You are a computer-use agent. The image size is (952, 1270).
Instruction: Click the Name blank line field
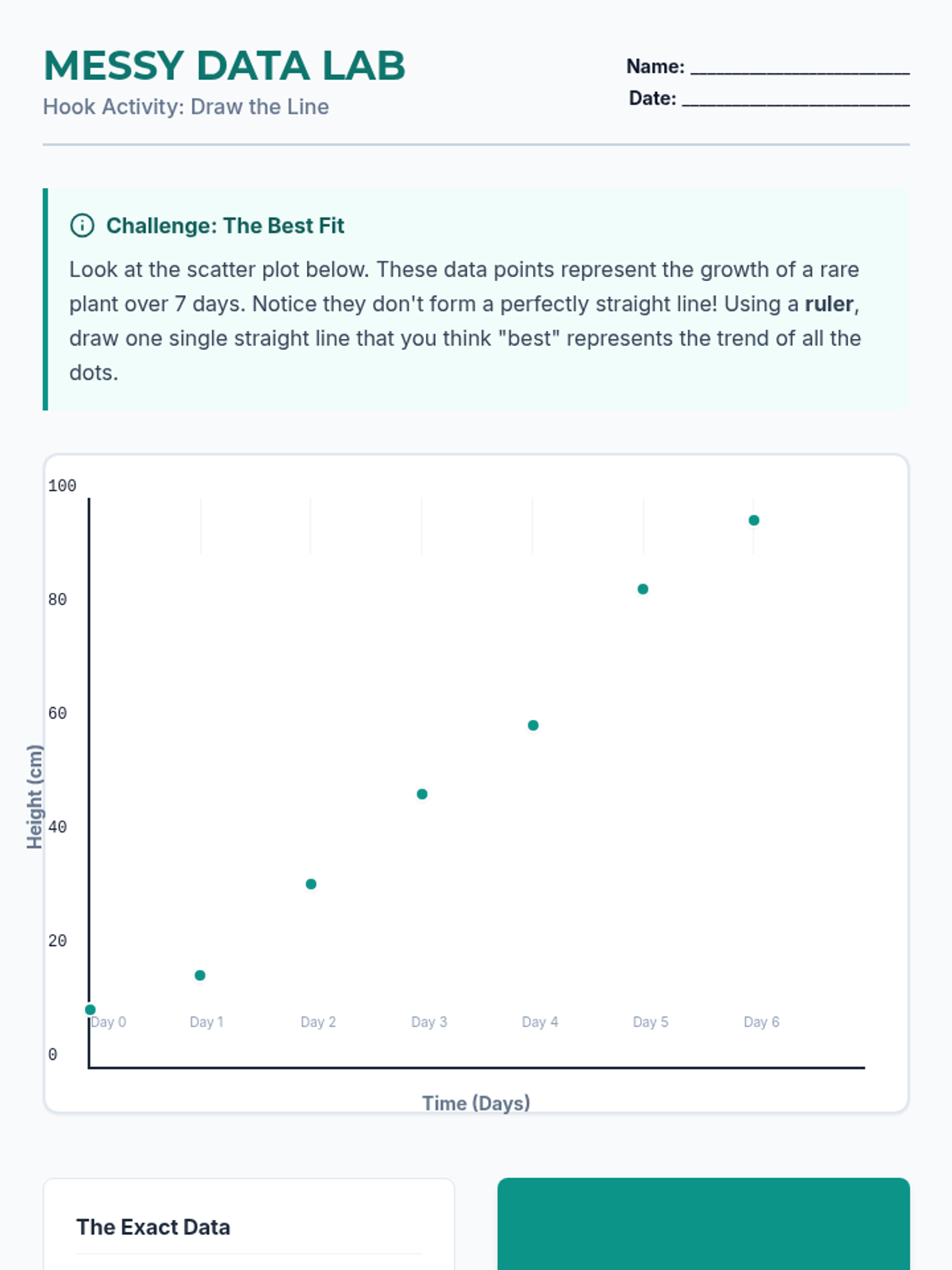click(x=799, y=67)
